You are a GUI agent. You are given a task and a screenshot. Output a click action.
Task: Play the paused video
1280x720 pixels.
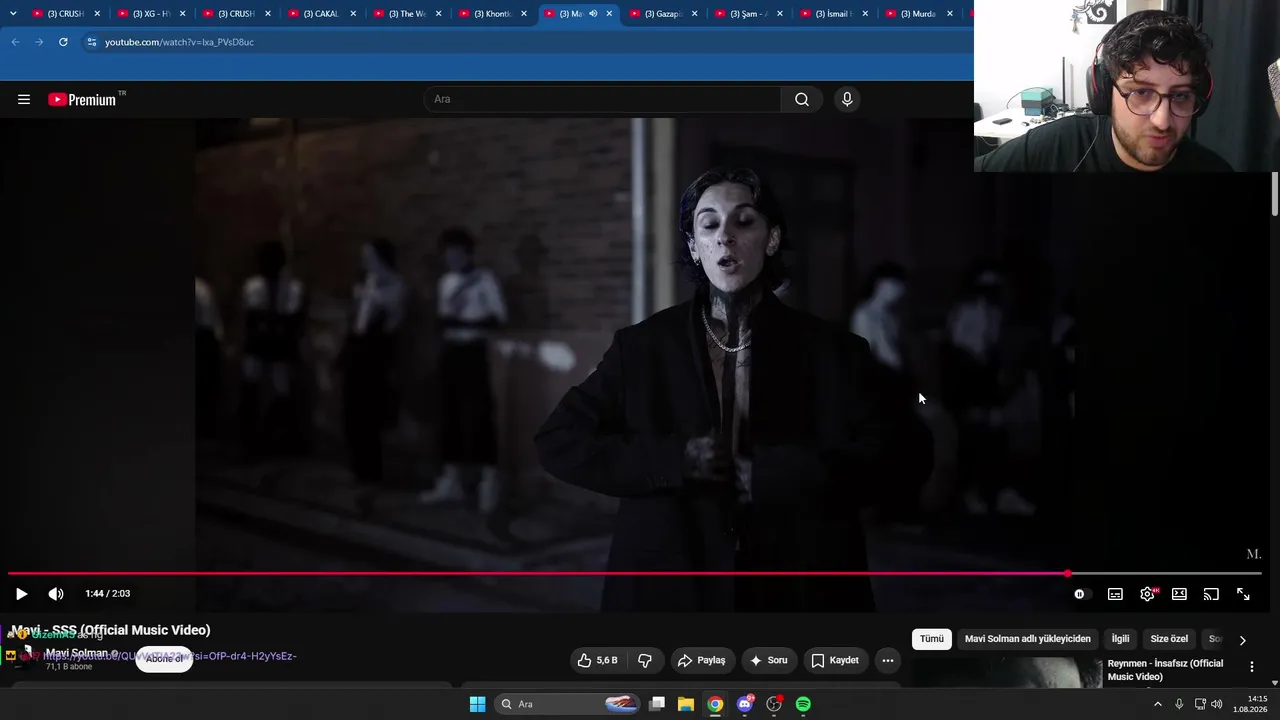(21, 594)
